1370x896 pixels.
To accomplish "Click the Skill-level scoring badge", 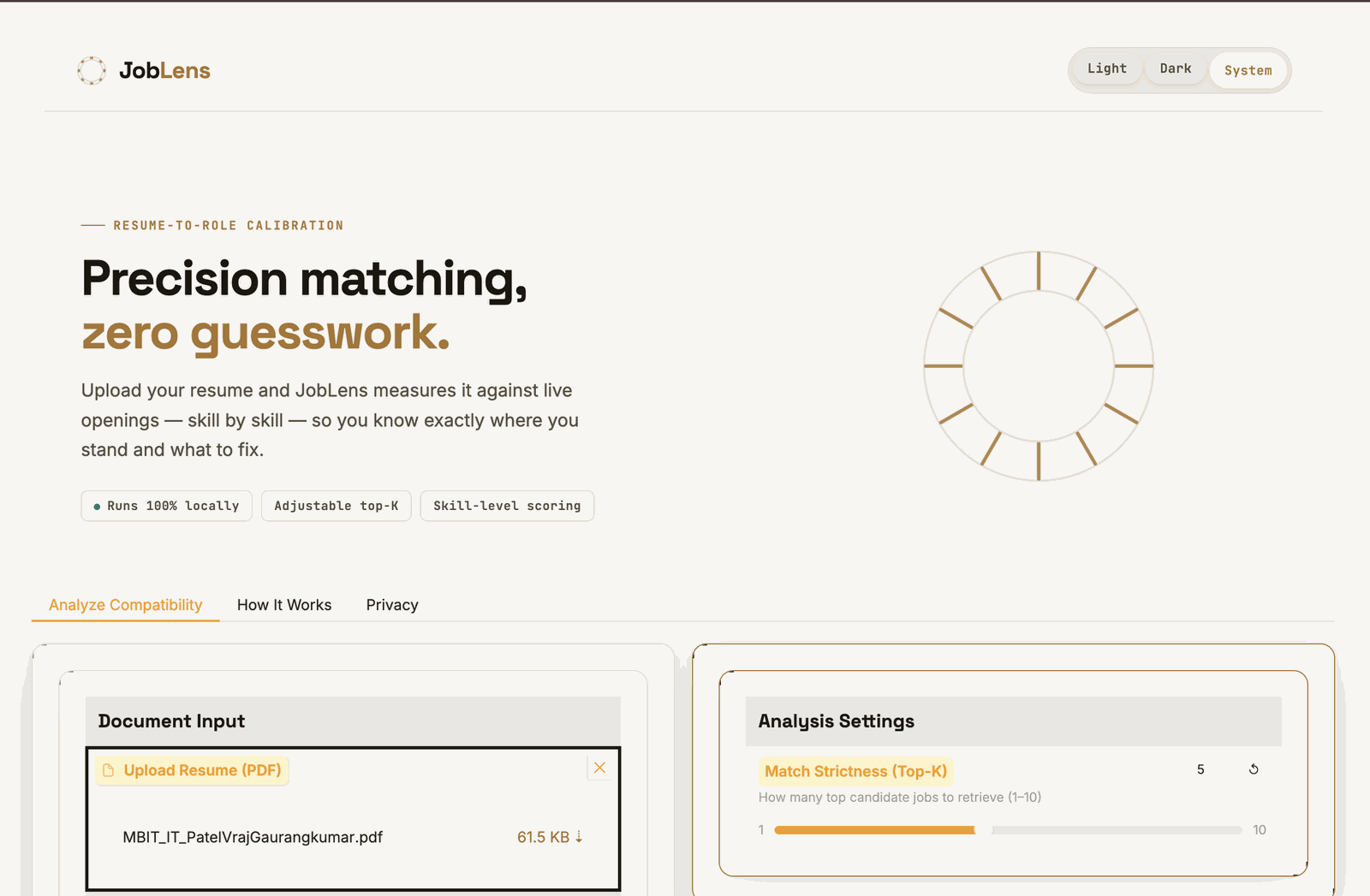I will pyautogui.click(x=507, y=506).
